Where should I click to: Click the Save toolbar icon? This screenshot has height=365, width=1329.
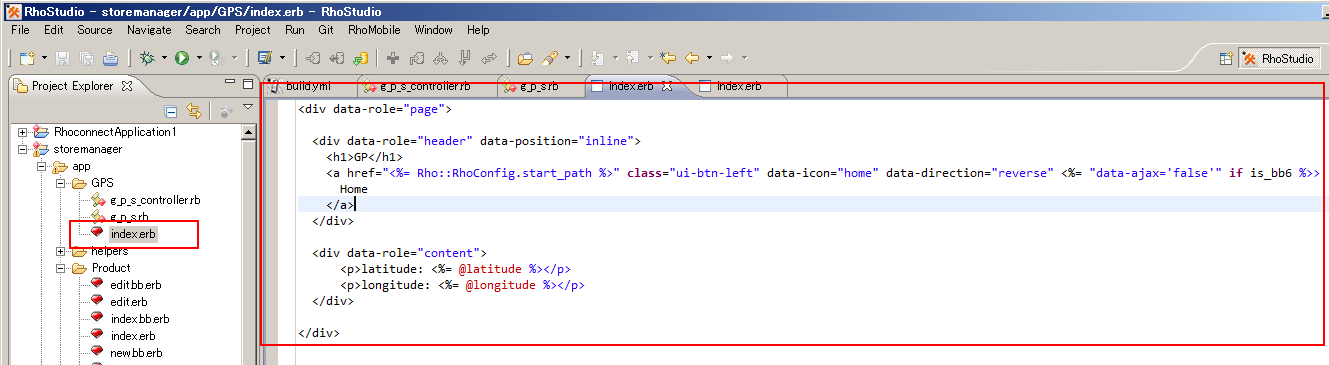click(62, 58)
